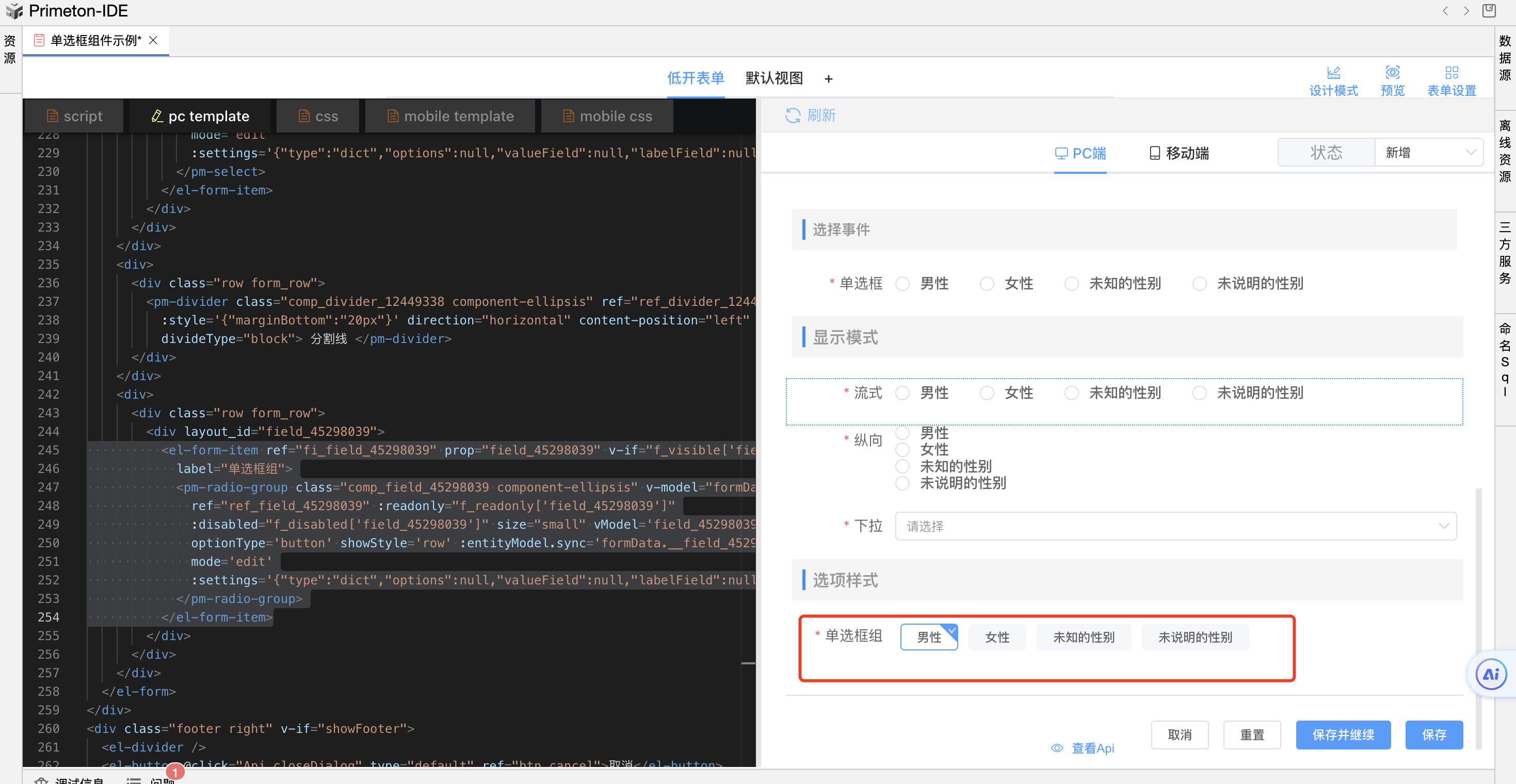Switch to 移动端 preview tab
This screenshot has height=784, width=1516.
pos(1179,154)
